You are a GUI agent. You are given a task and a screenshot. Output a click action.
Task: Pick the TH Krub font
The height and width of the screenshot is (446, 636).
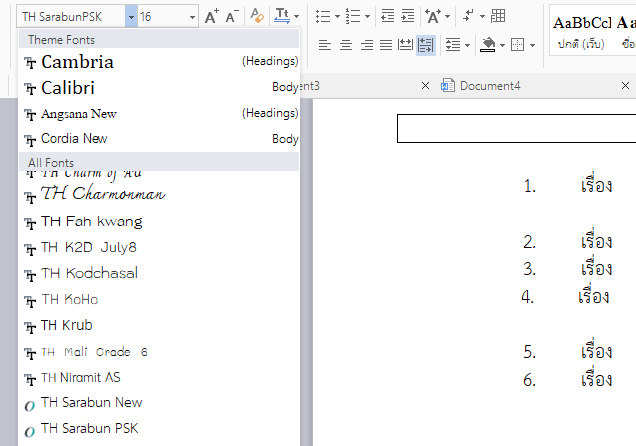161,325
